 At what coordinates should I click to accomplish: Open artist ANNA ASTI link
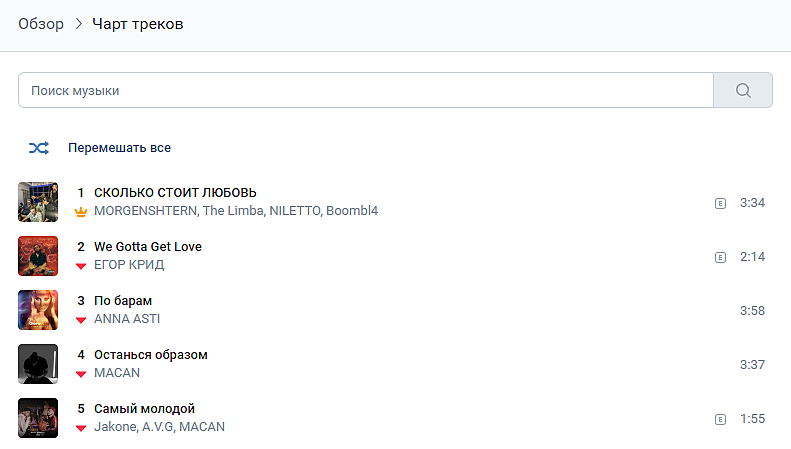click(126, 319)
